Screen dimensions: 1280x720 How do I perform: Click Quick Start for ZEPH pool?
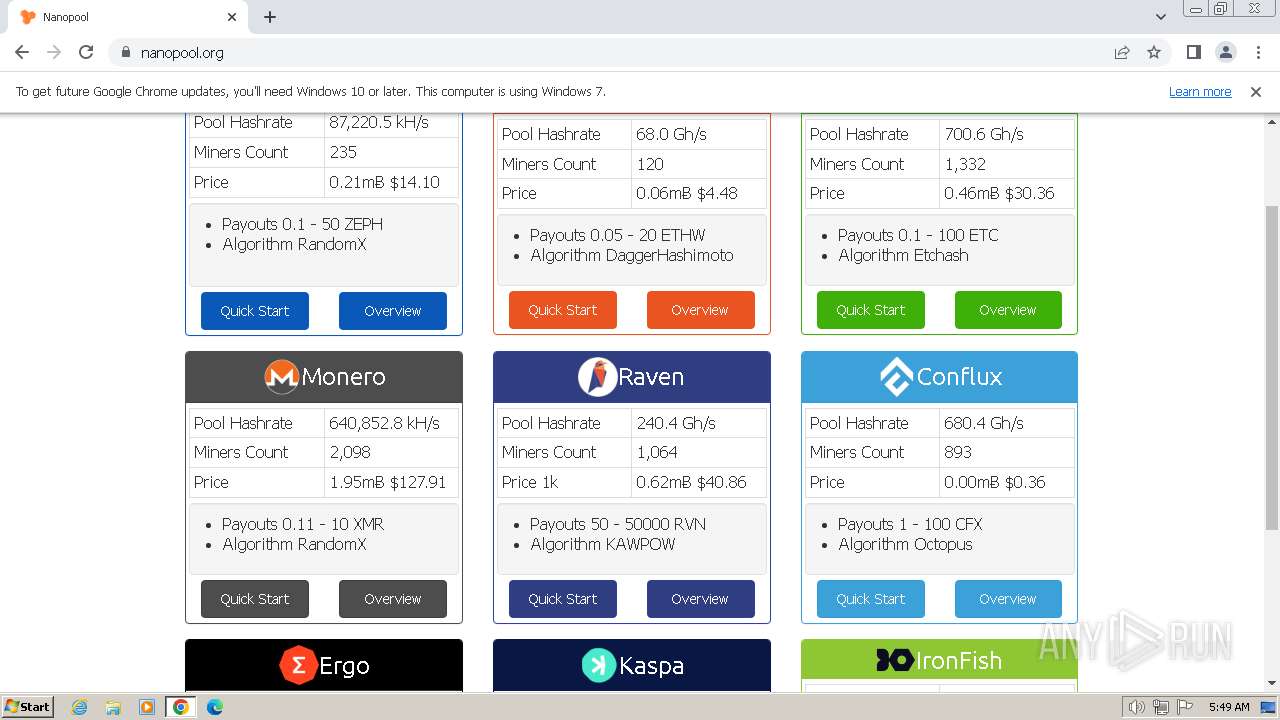pos(255,311)
